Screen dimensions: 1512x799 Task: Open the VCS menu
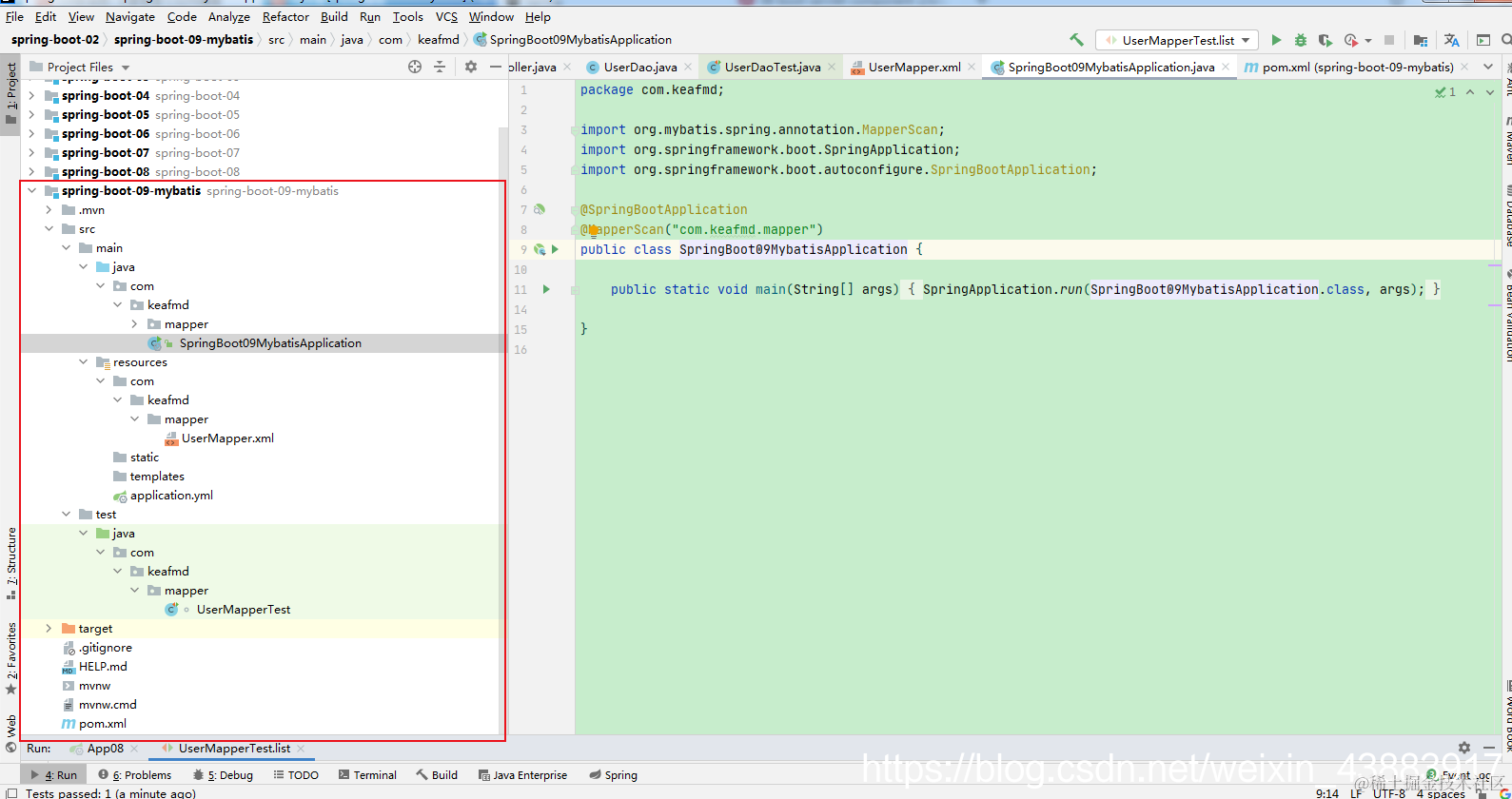446,16
